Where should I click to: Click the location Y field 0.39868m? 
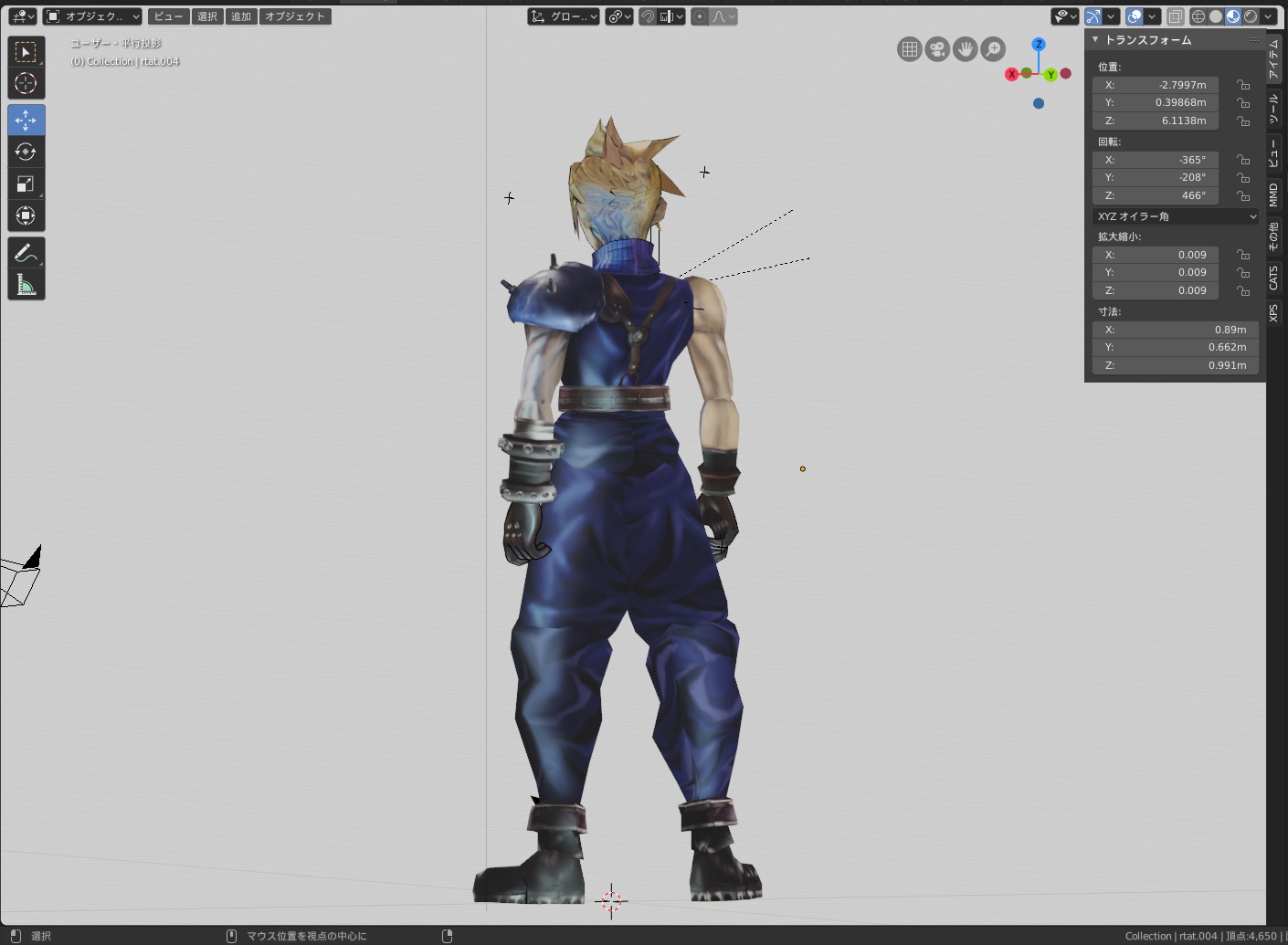[1156, 102]
